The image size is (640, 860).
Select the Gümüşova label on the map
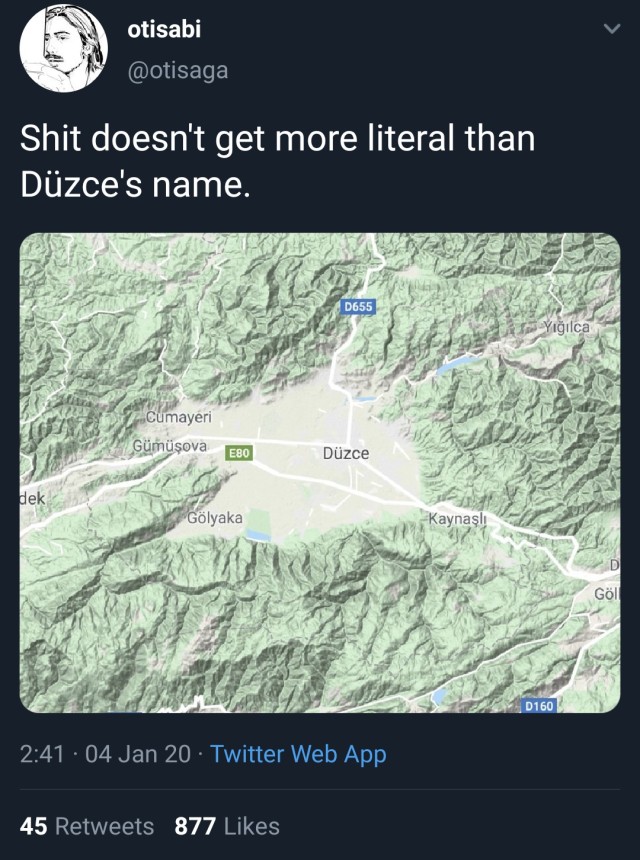170,446
